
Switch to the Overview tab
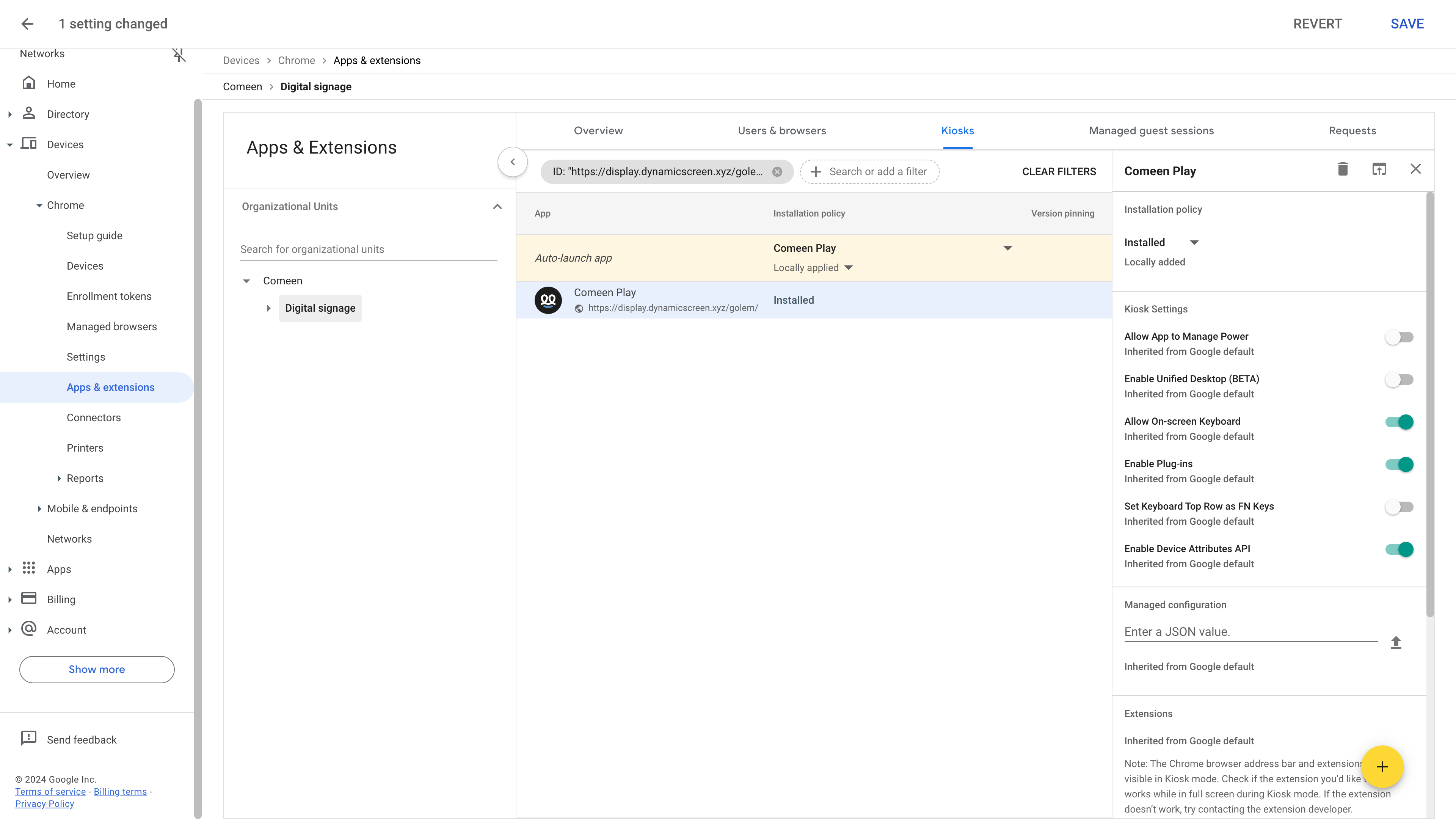[598, 130]
